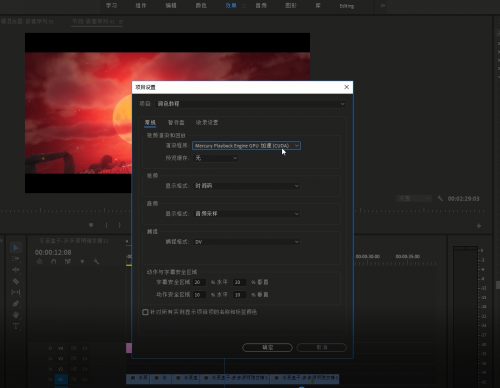Screen dimensions: 500x388
Task: Select the purple clip on track V4
Action: (129, 348)
